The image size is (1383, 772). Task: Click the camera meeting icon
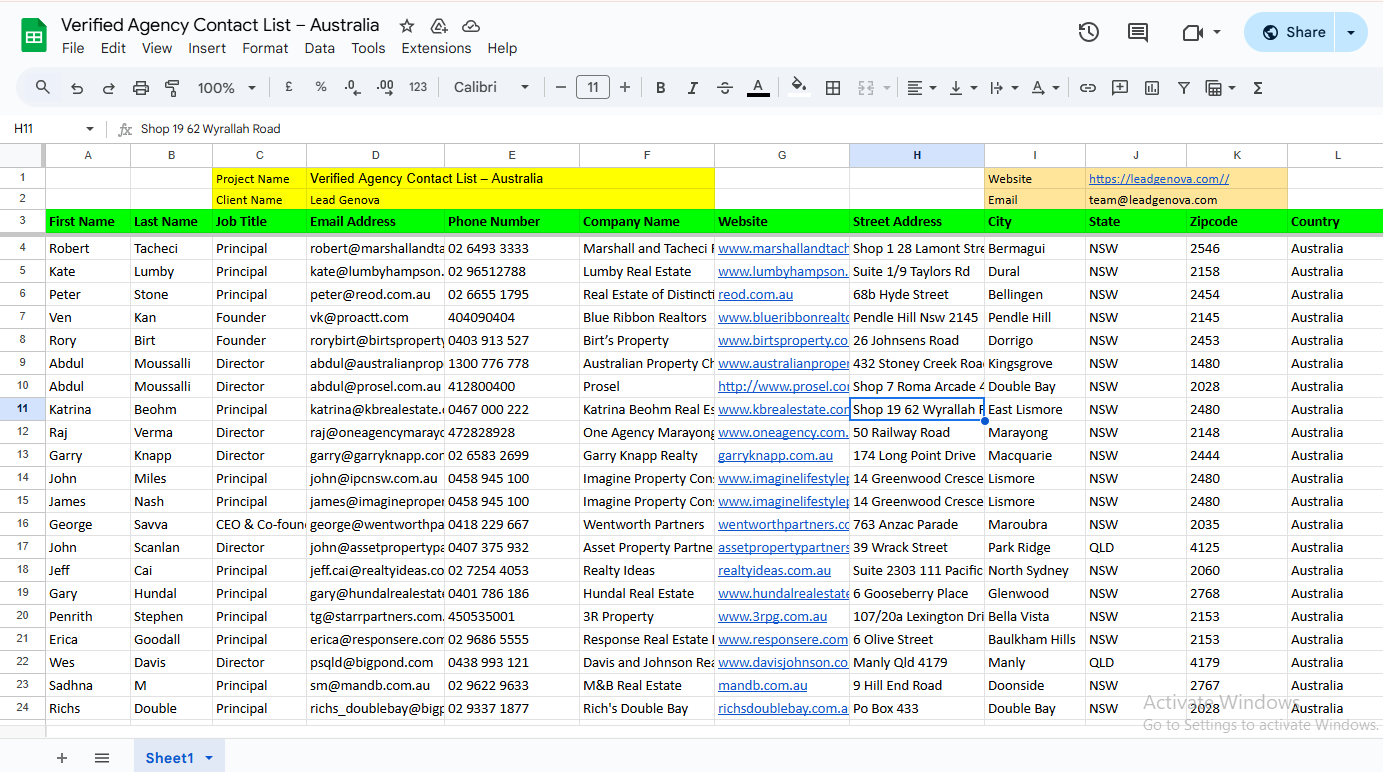(x=1191, y=32)
